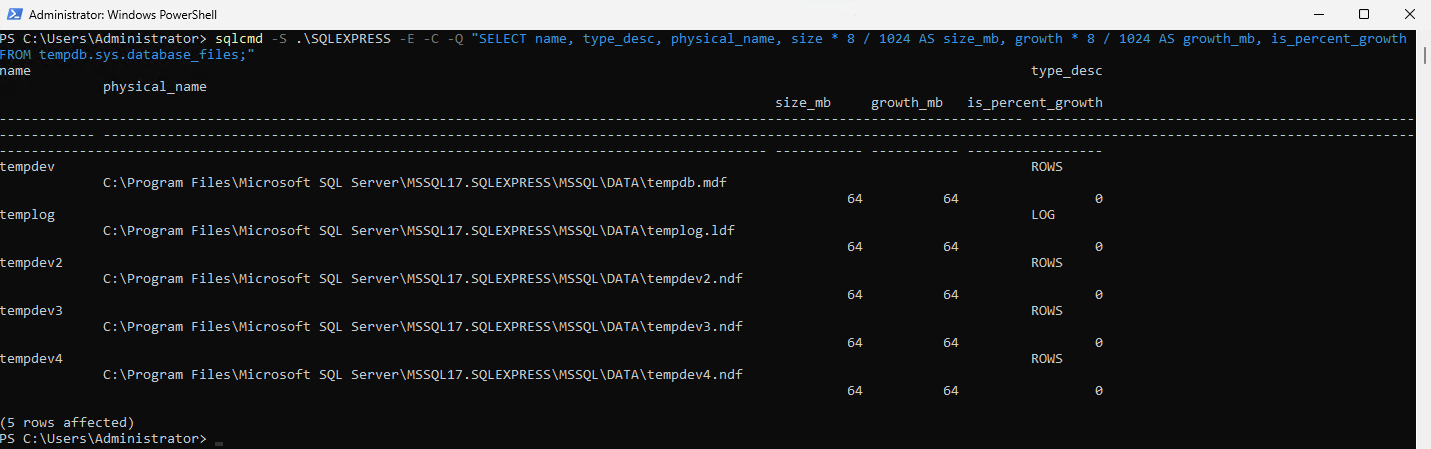This screenshot has width=1431, height=449.
Task: Click the 'physical_name' column header
Action: (155, 87)
